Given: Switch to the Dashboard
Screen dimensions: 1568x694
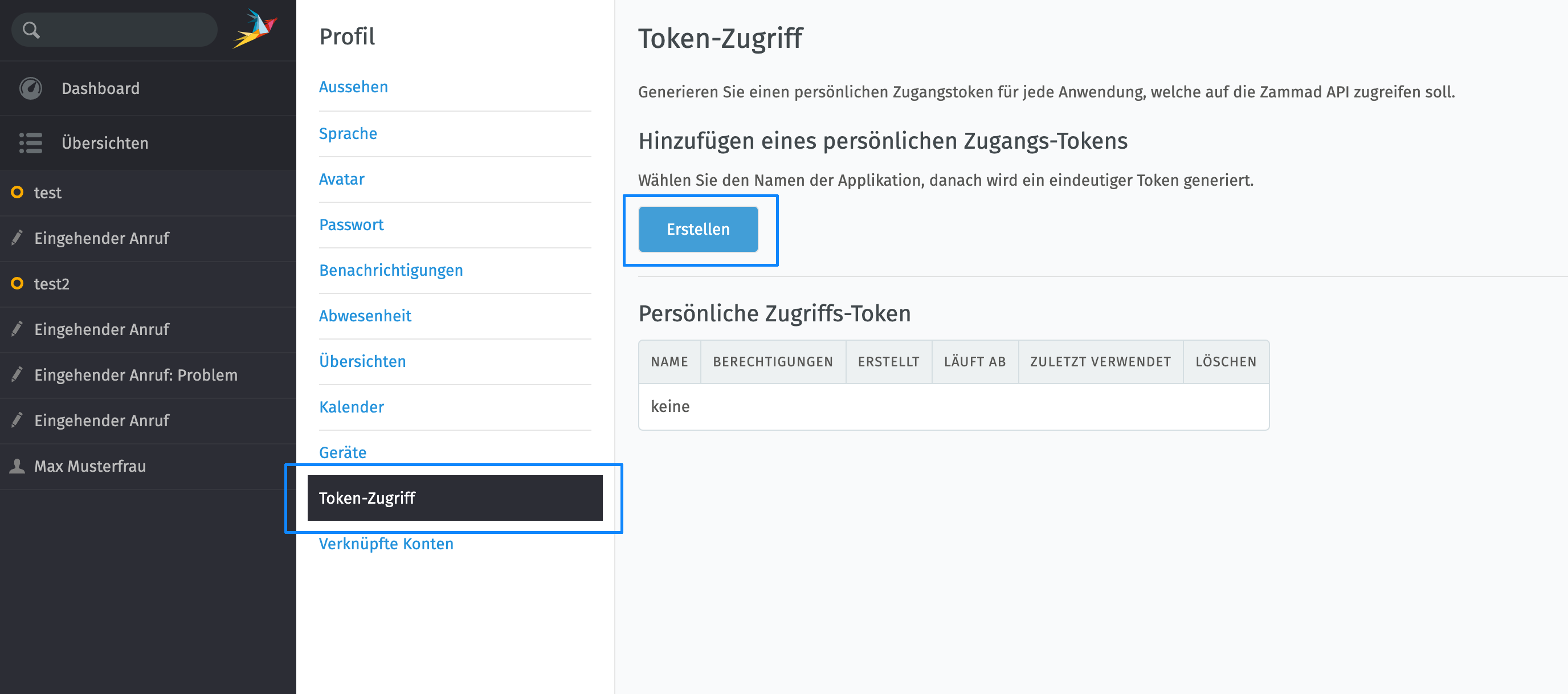Looking at the screenshot, I should click(x=101, y=88).
